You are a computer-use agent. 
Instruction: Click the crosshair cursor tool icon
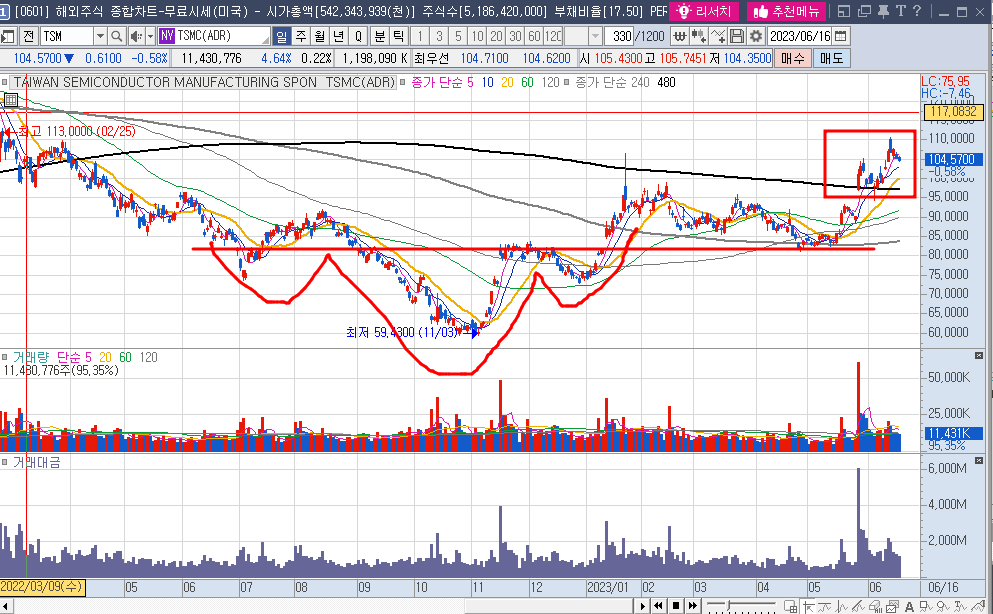(x=809, y=606)
